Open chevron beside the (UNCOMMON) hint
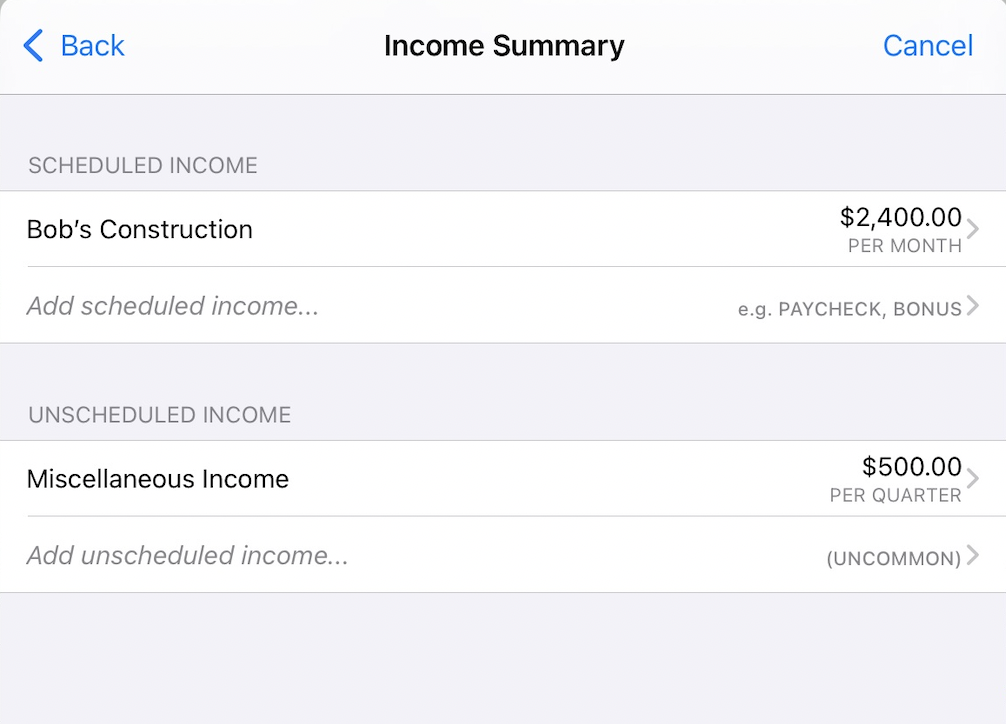 pos(973,556)
